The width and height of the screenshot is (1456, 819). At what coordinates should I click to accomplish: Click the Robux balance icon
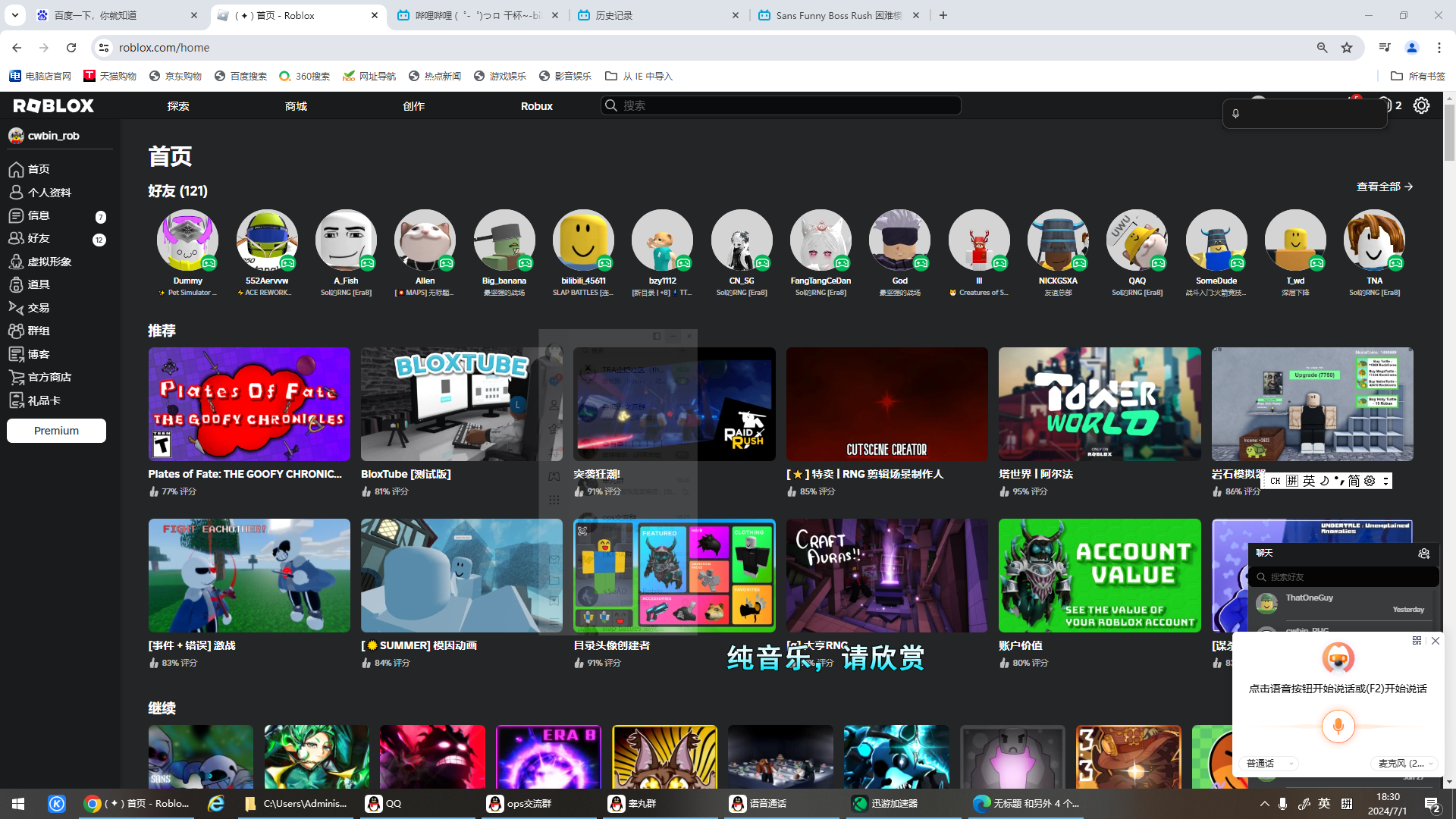pos(1385,105)
